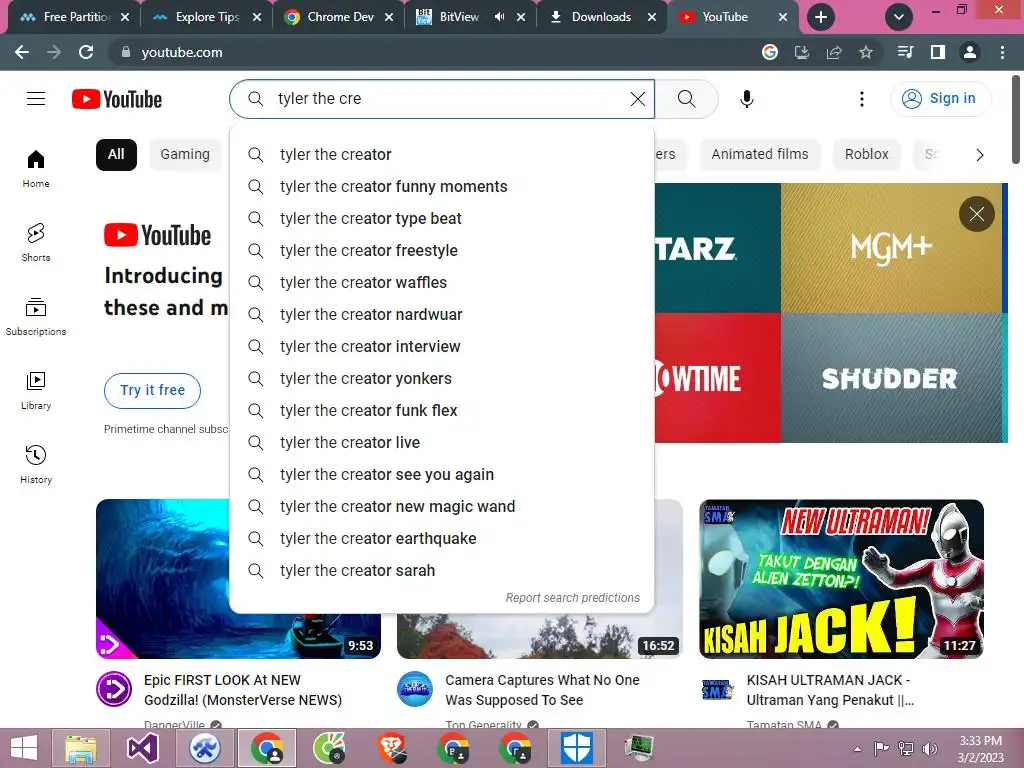Pick suggestion tyler the creator funk flex
1024x768 pixels.
441,411
